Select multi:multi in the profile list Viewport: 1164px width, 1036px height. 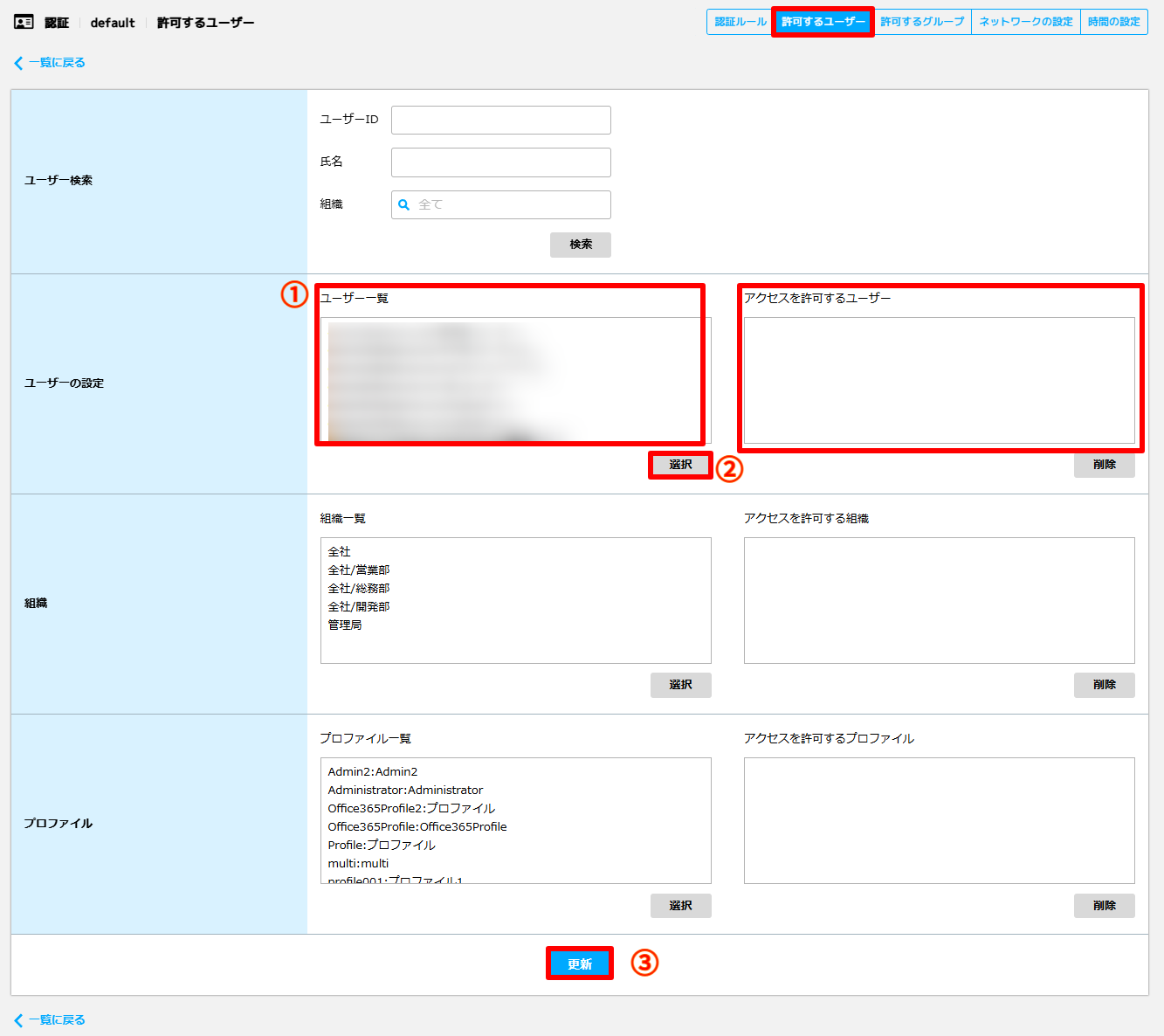358,864
